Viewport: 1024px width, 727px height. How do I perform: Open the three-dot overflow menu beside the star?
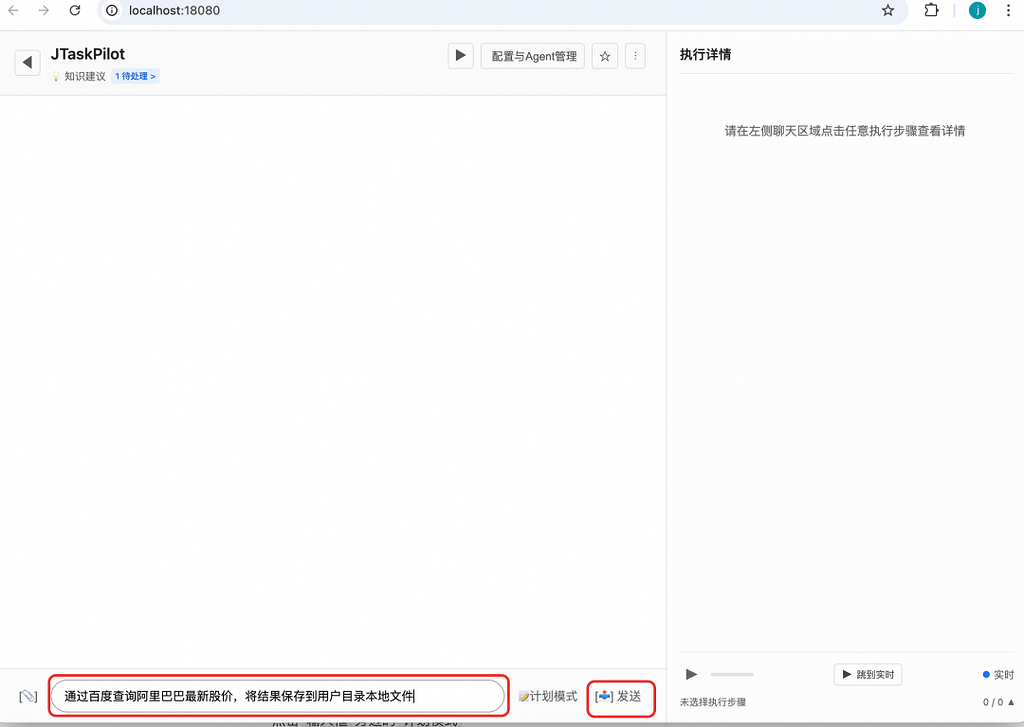(x=635, y=56)
